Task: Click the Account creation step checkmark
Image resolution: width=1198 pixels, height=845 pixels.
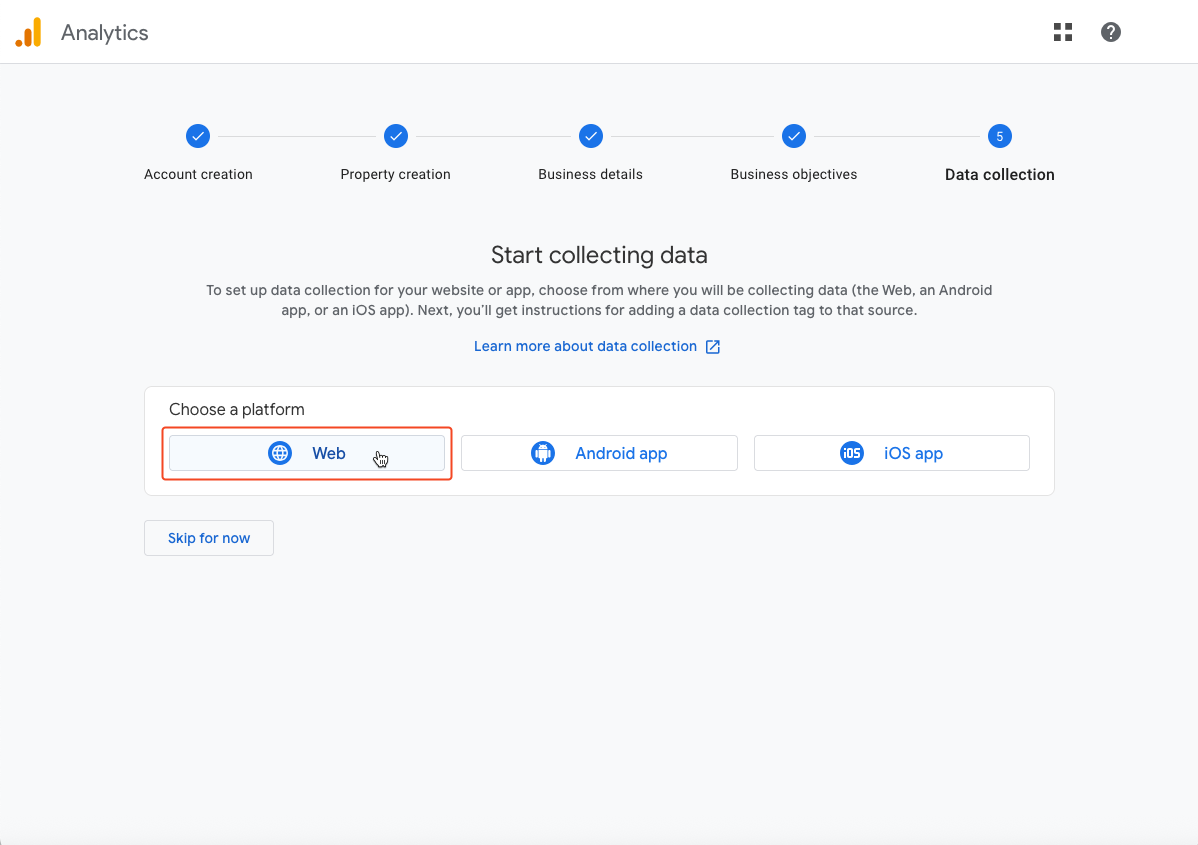Action: 198,136
